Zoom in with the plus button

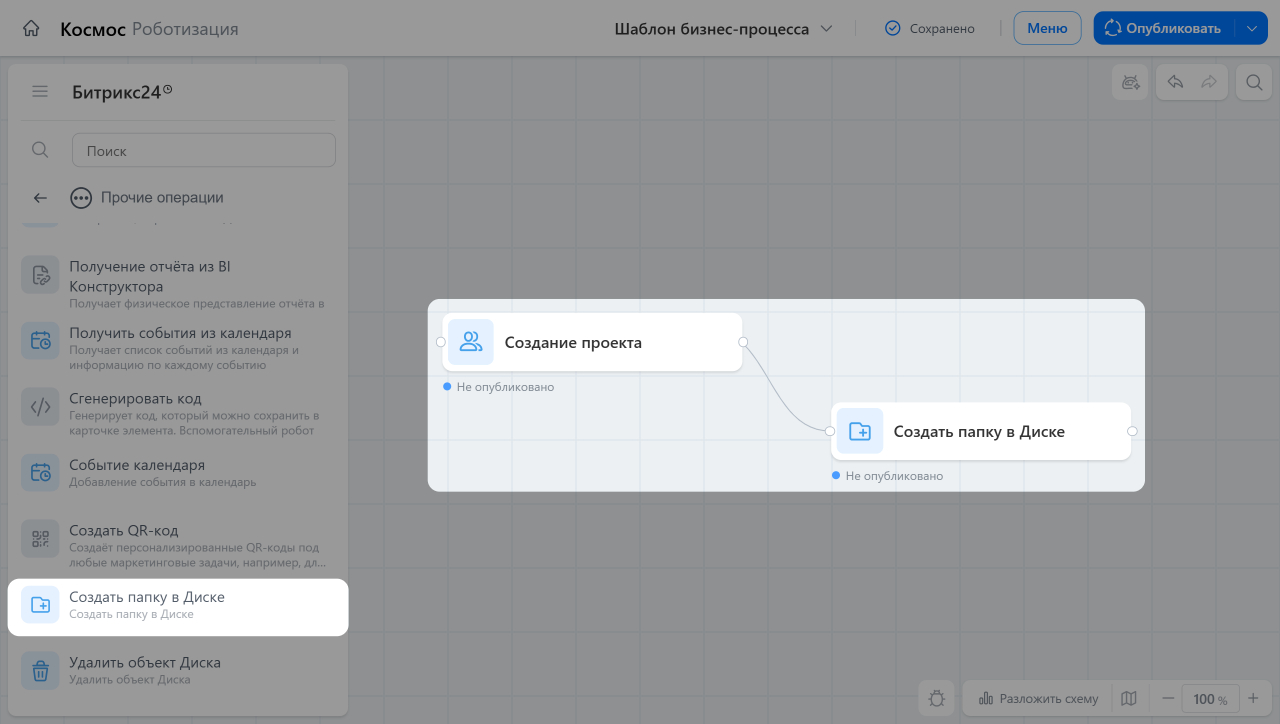1254,698
